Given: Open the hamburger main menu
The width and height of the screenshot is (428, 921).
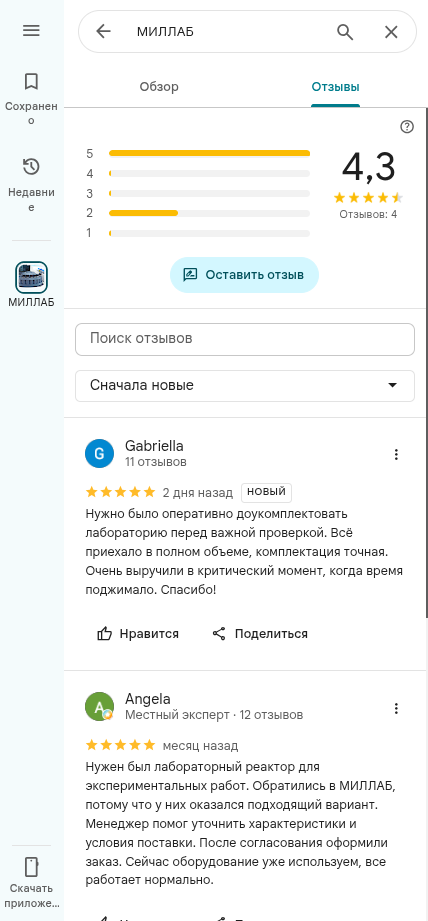Looking at the screenshot, I should point(31,31).
